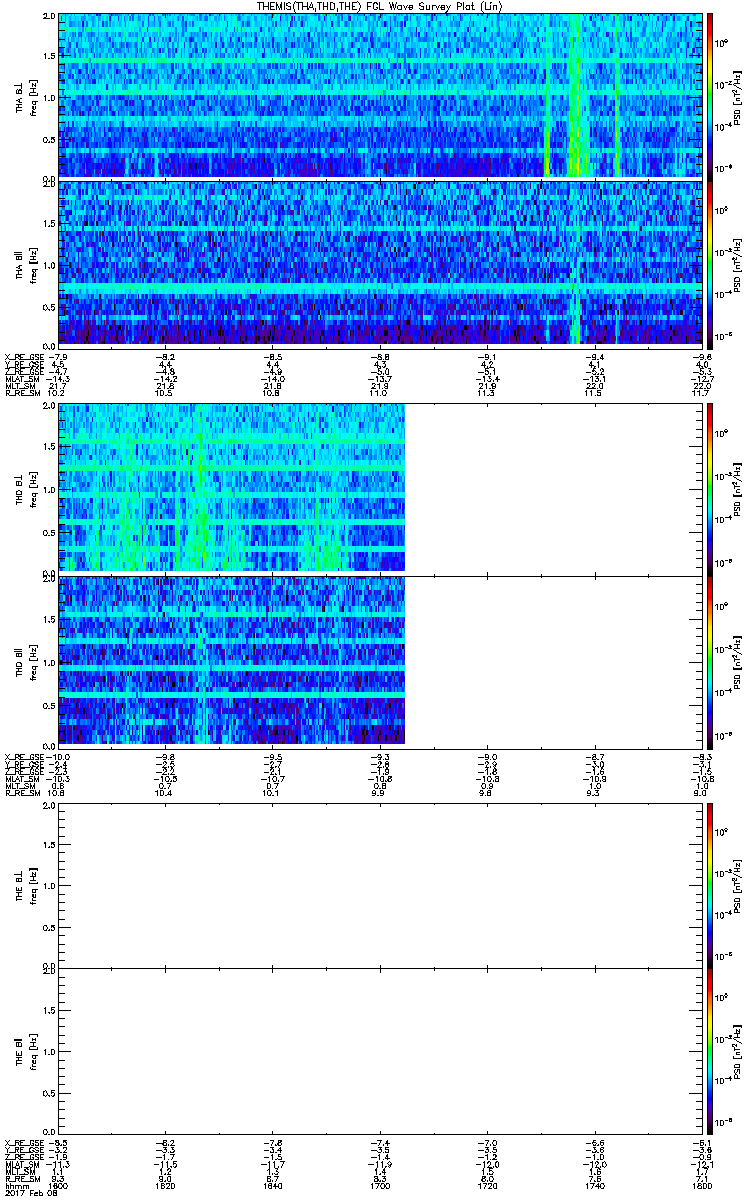Image resolution: width=750 pixels, height=1200 pixels.
Task: Click the color bar beside THE B-parallel panel
Action: click(711, 1052)
